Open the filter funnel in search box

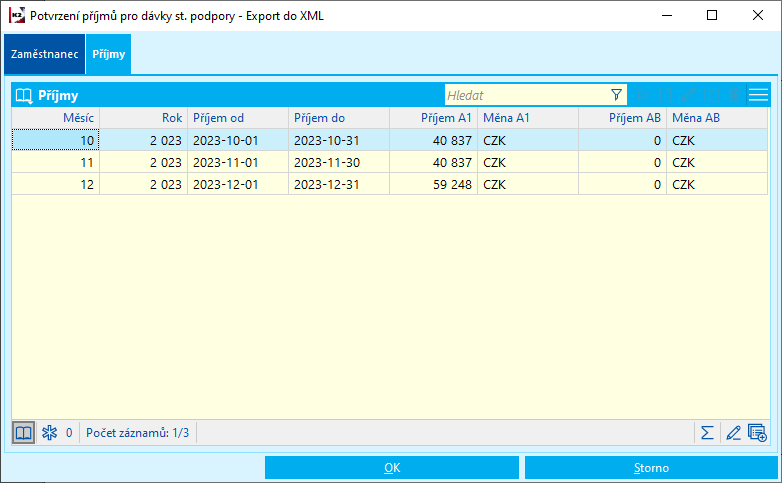click(x=616, y=95)
